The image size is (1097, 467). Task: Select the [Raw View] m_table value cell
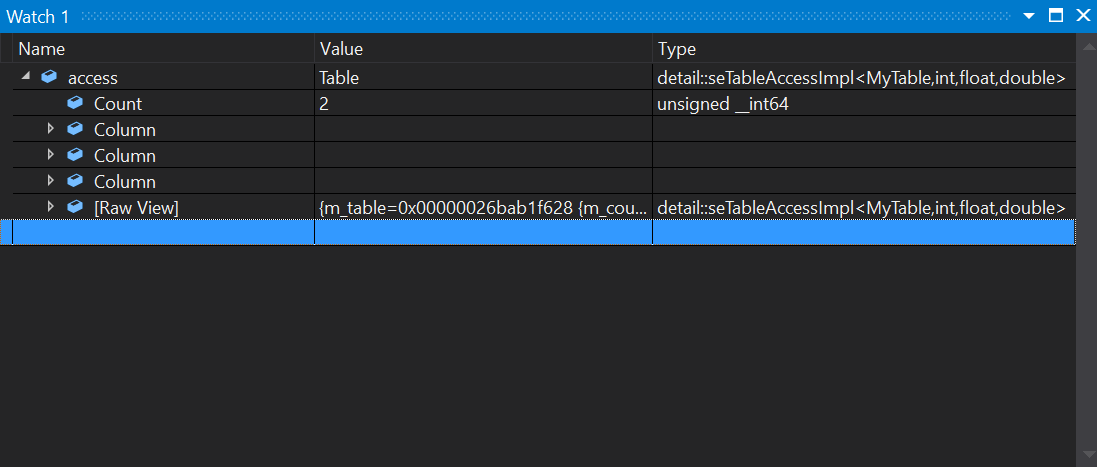[482, 207]
